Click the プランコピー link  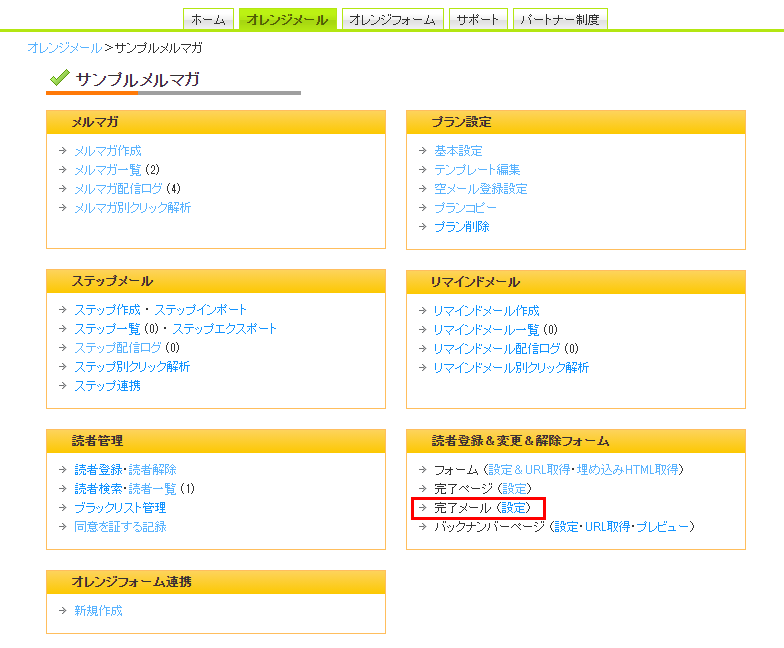[x=465, y=208]
